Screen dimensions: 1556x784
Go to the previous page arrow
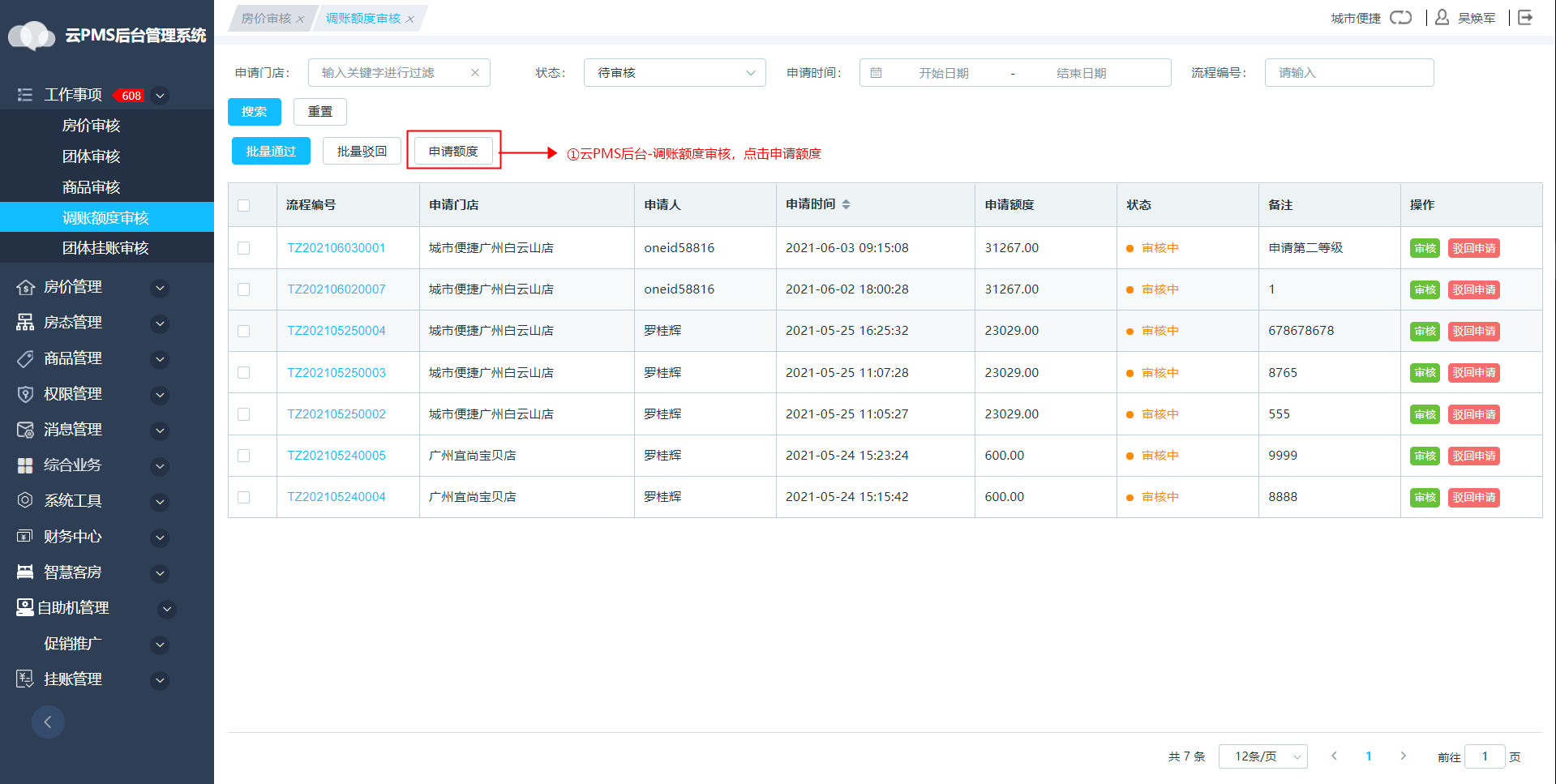(1334, 756)
